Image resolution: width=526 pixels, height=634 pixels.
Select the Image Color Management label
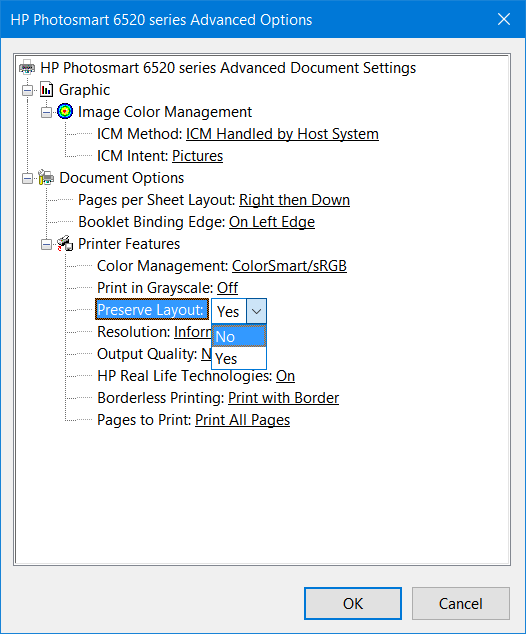[x=165, y=112]
